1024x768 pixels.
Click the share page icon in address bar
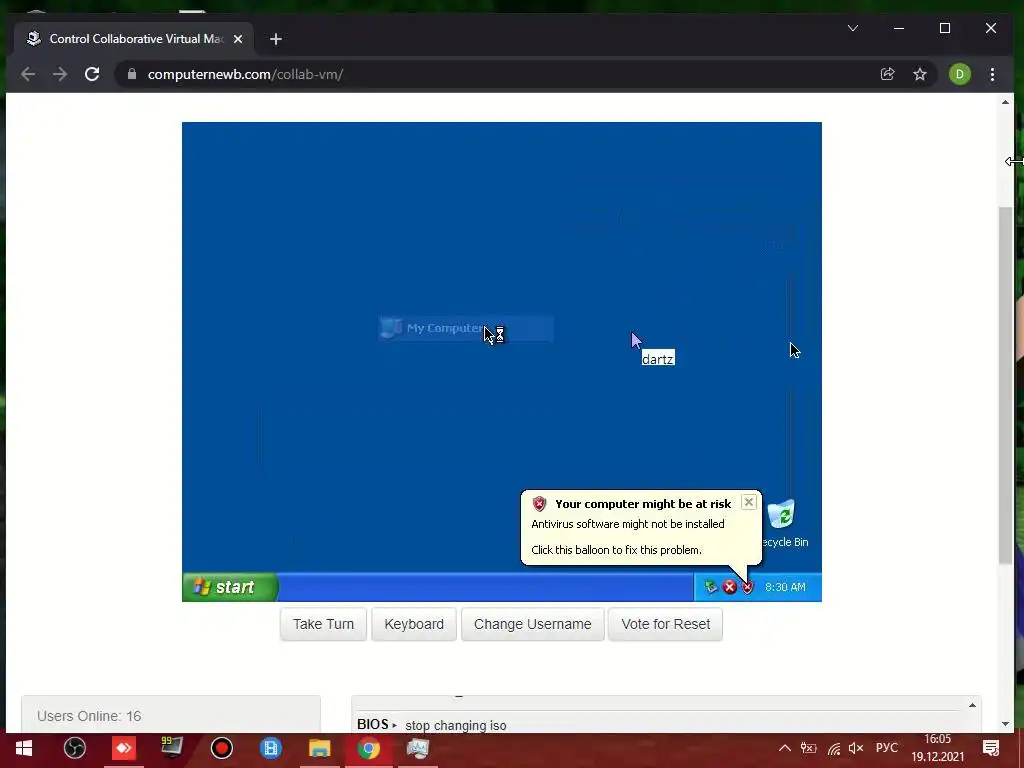click(x=887, y=74)
